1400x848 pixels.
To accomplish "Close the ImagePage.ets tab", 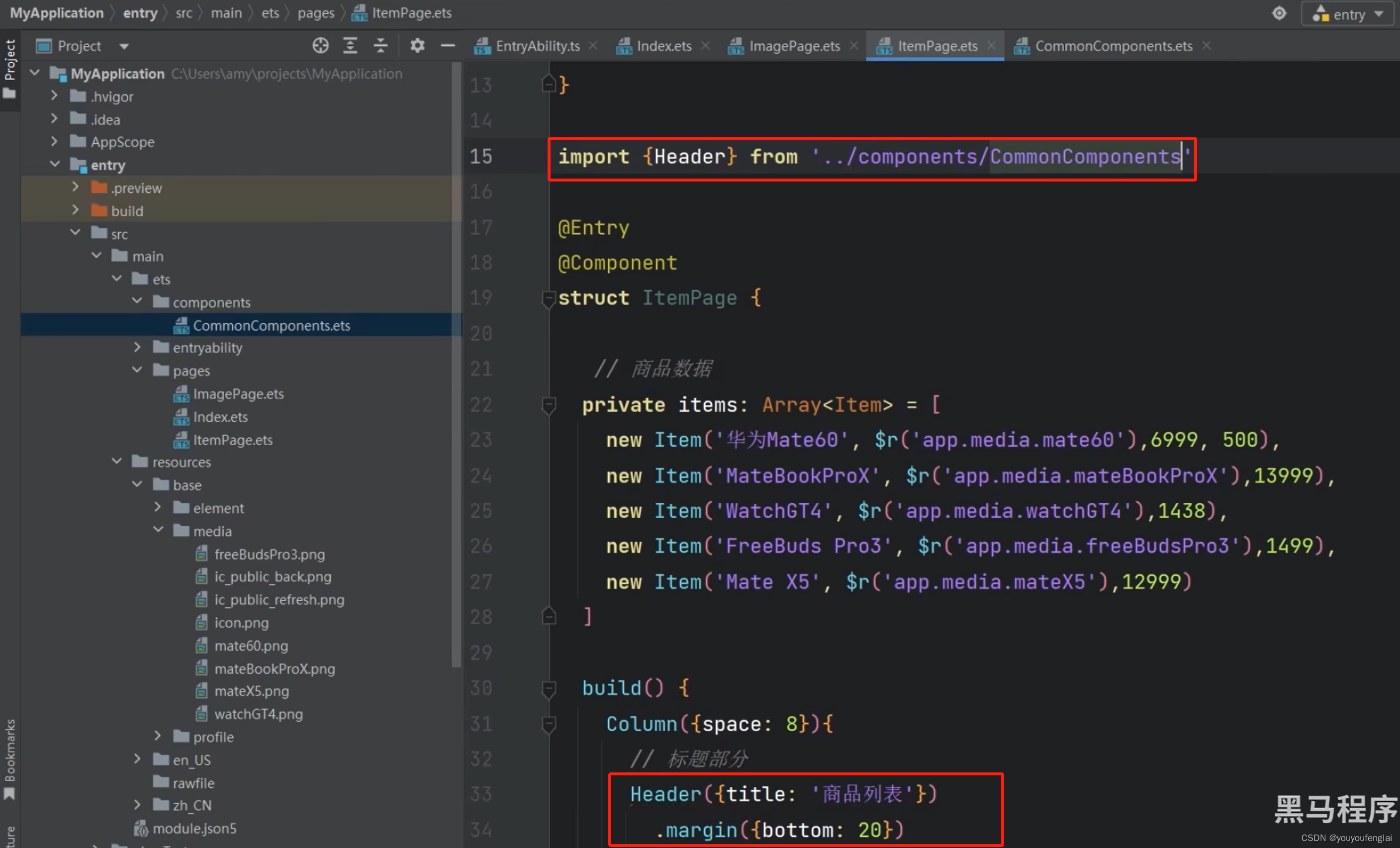I will pyautogui.click(x=854, y=45).
